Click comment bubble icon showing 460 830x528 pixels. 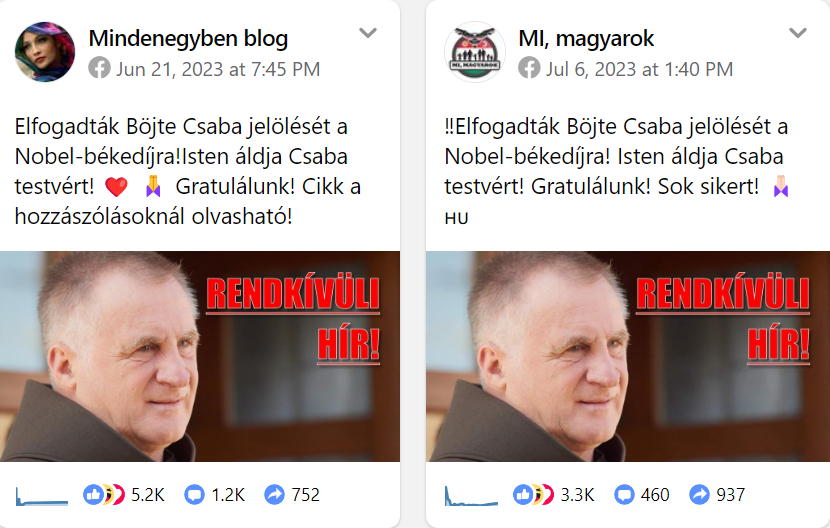[x=624, y=495]
